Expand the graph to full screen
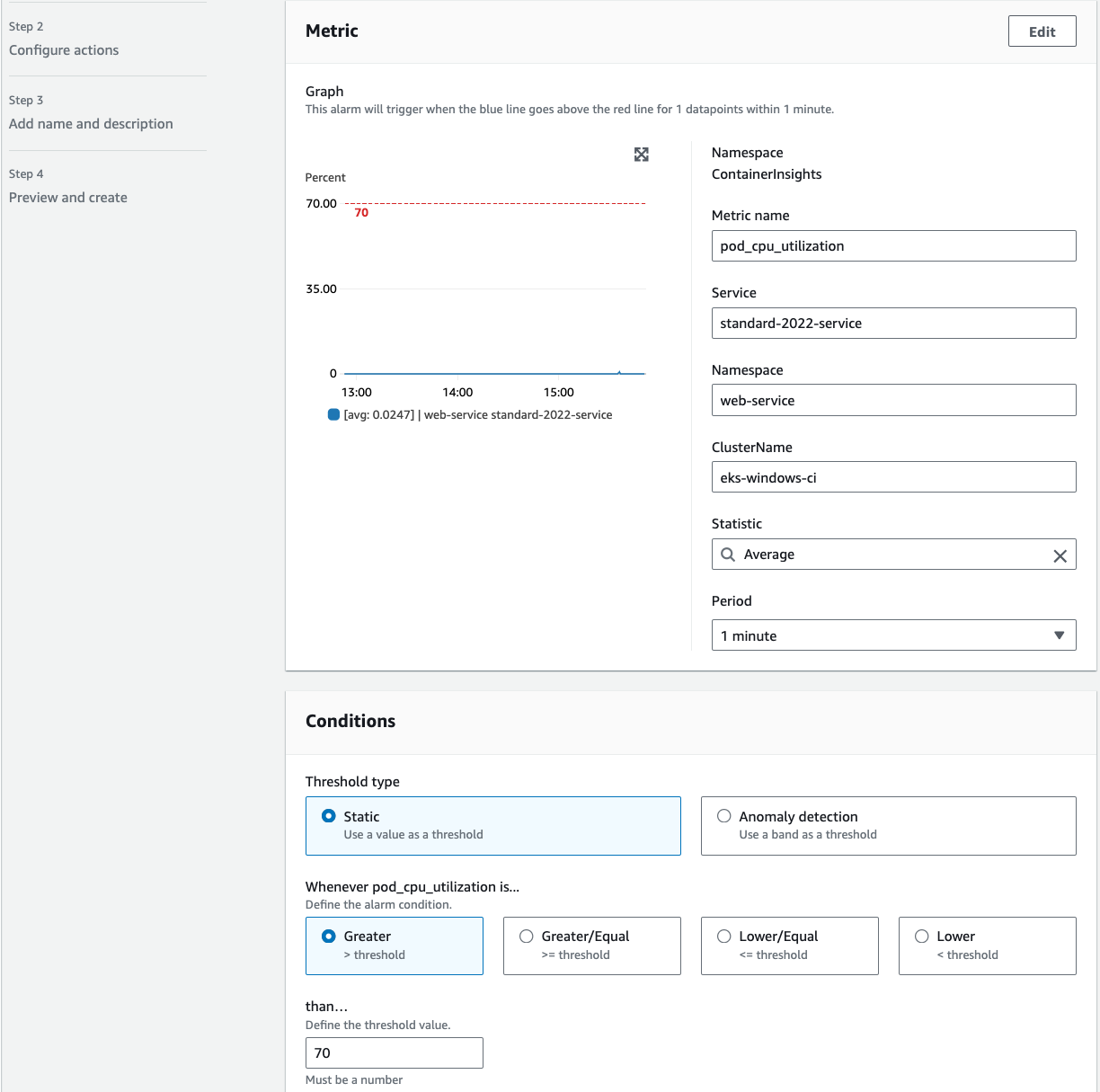 point(641,155)
